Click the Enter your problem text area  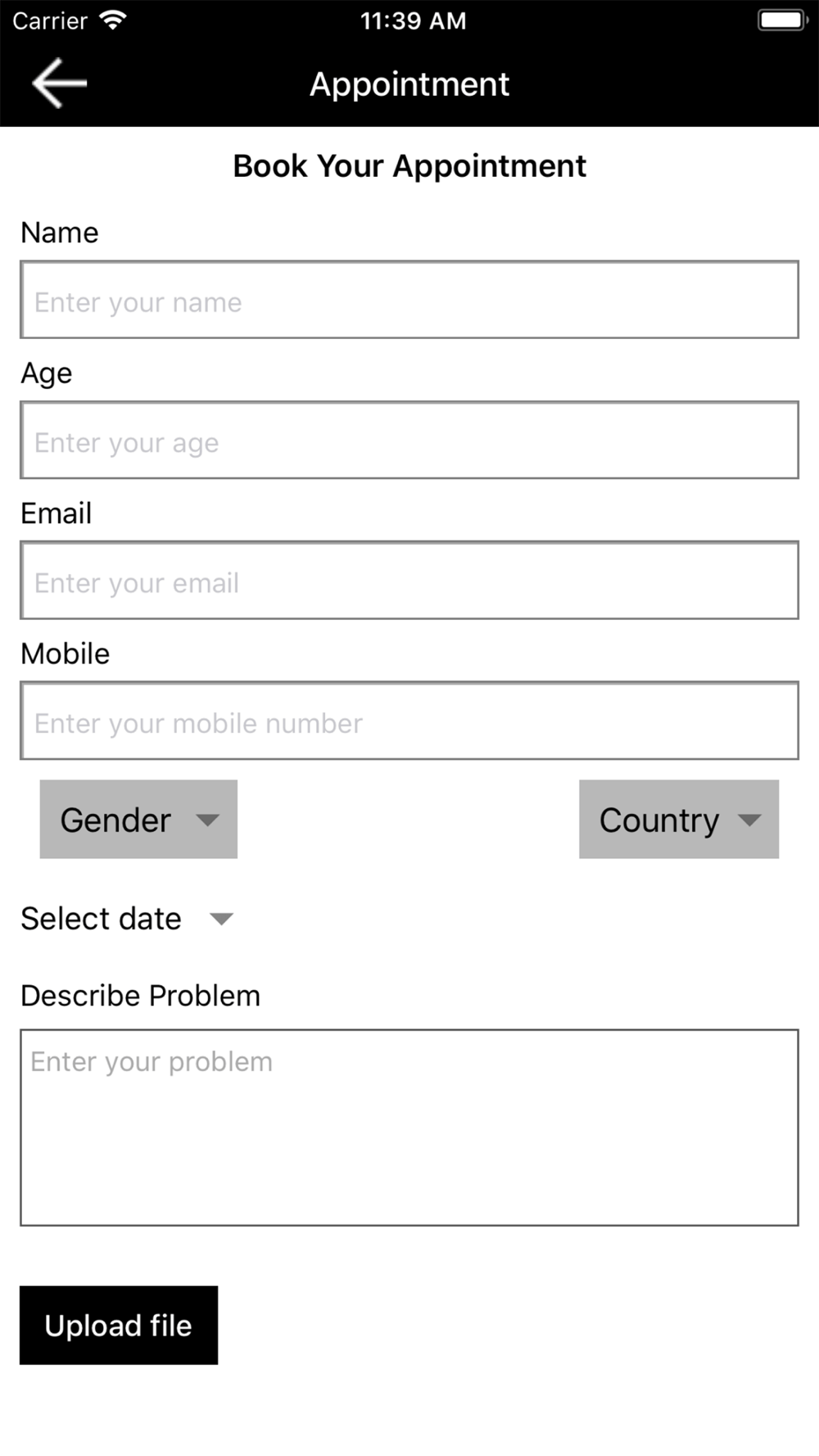409,1128
